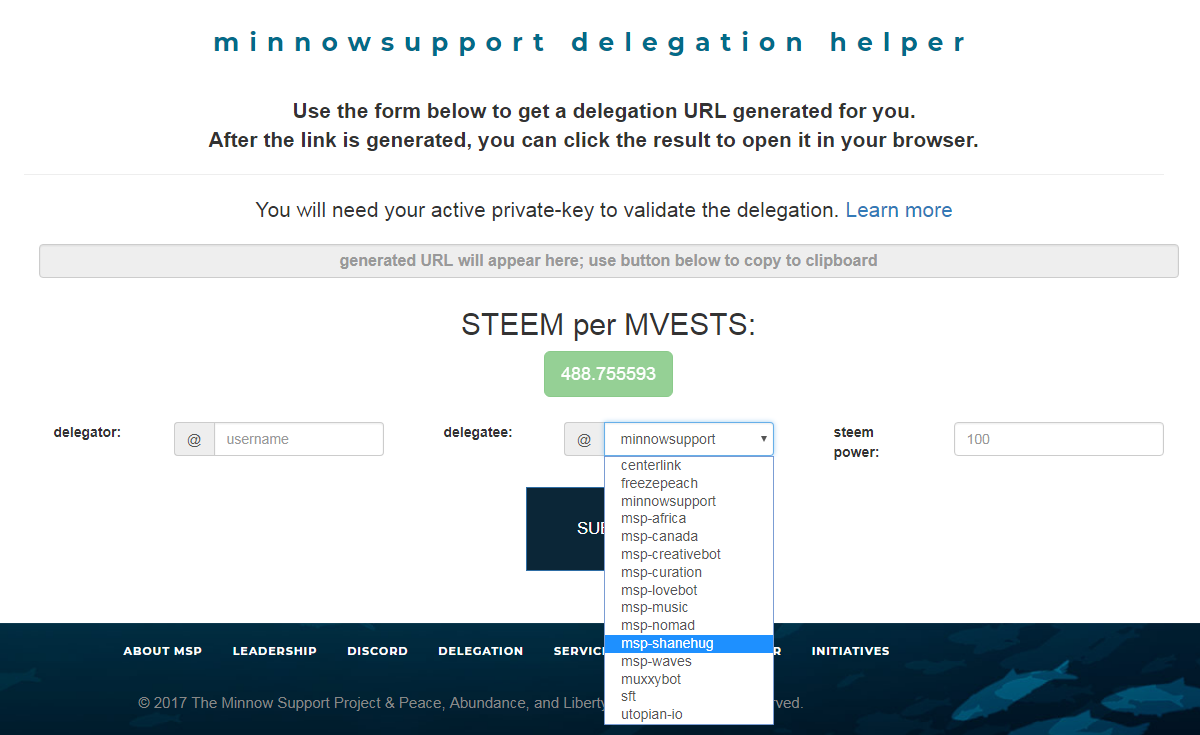Open the delegatee dropdown showing minnowsupport
This screenshot has width=1200, height=735.
click(x=688, y=439)
